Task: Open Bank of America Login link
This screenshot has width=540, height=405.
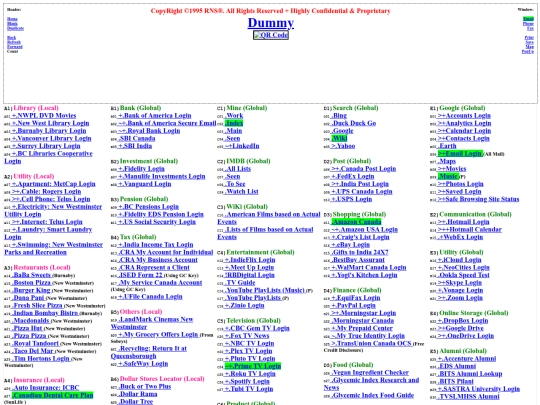Action: click(154, 116)
